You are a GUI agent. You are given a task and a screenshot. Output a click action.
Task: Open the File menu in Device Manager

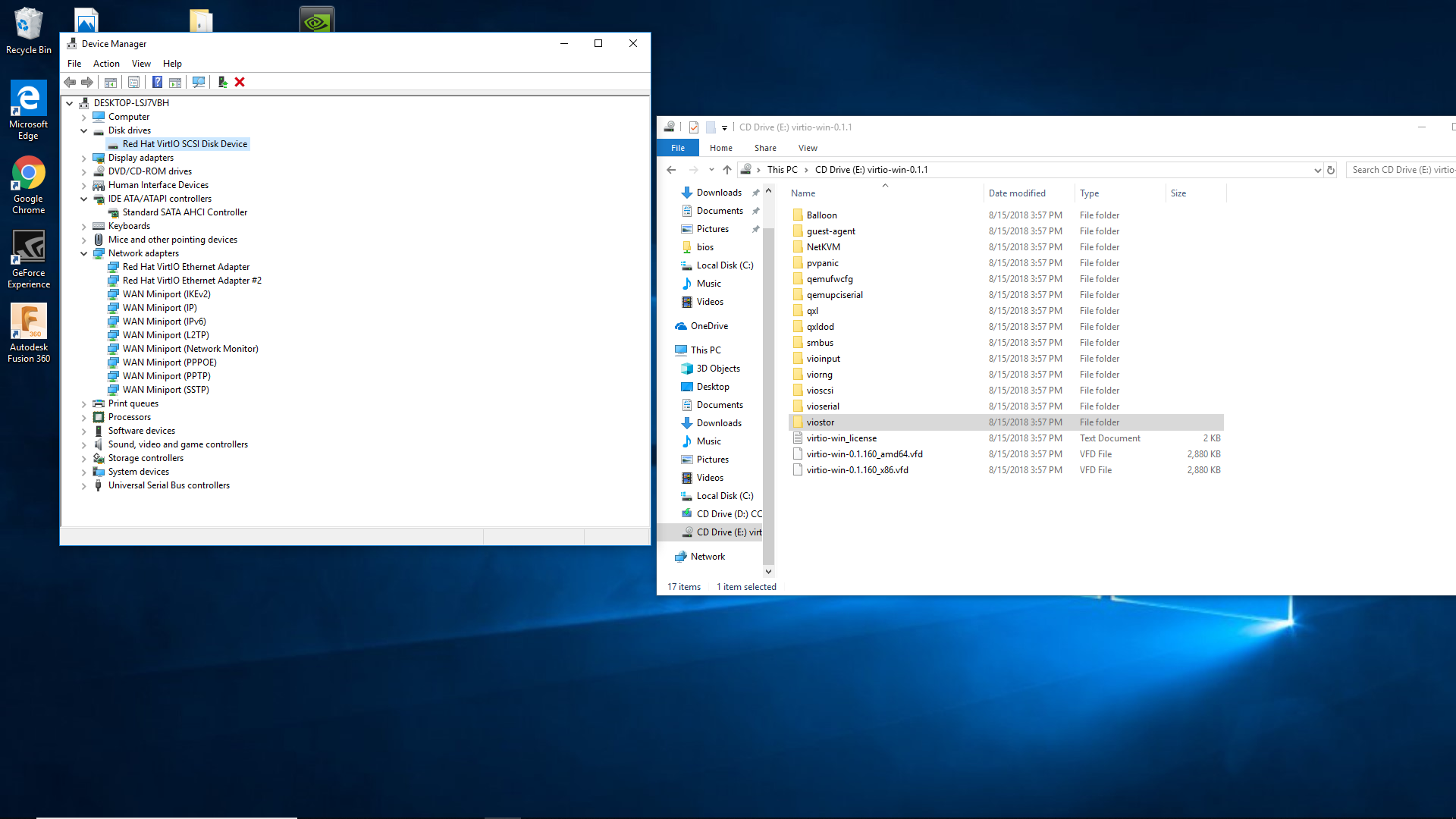pyautogui.click(x=74, y=64)
